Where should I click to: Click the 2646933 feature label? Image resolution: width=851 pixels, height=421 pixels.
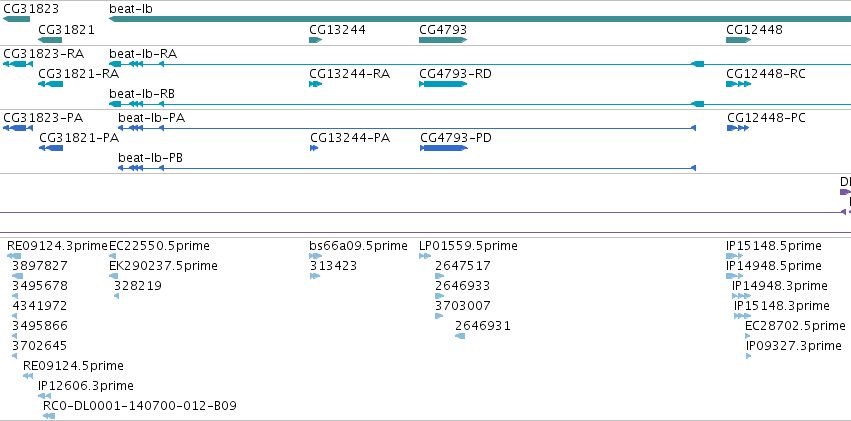point(462,286)
